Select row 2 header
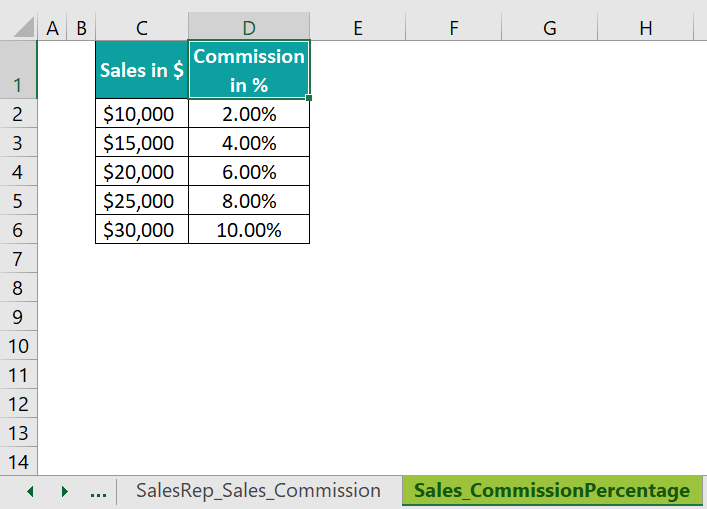707x509 pixels. (x=18, y=114)
